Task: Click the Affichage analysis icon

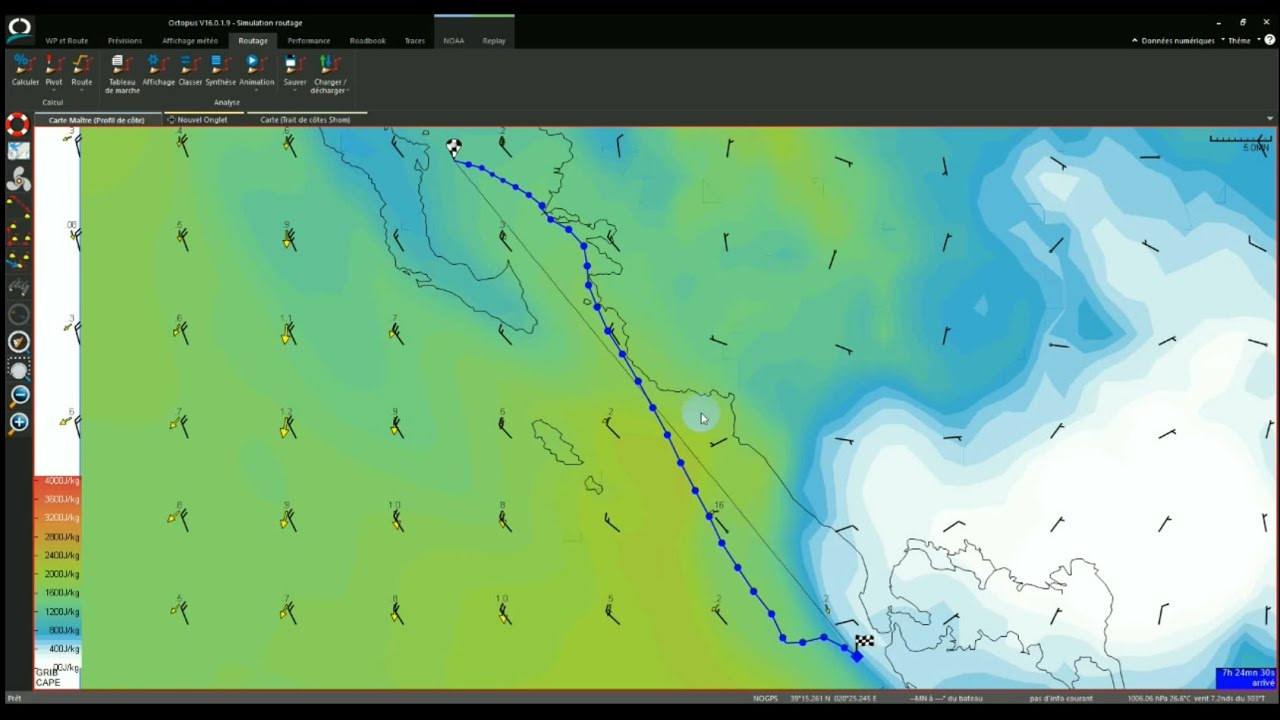Action: tap(158, 64)
